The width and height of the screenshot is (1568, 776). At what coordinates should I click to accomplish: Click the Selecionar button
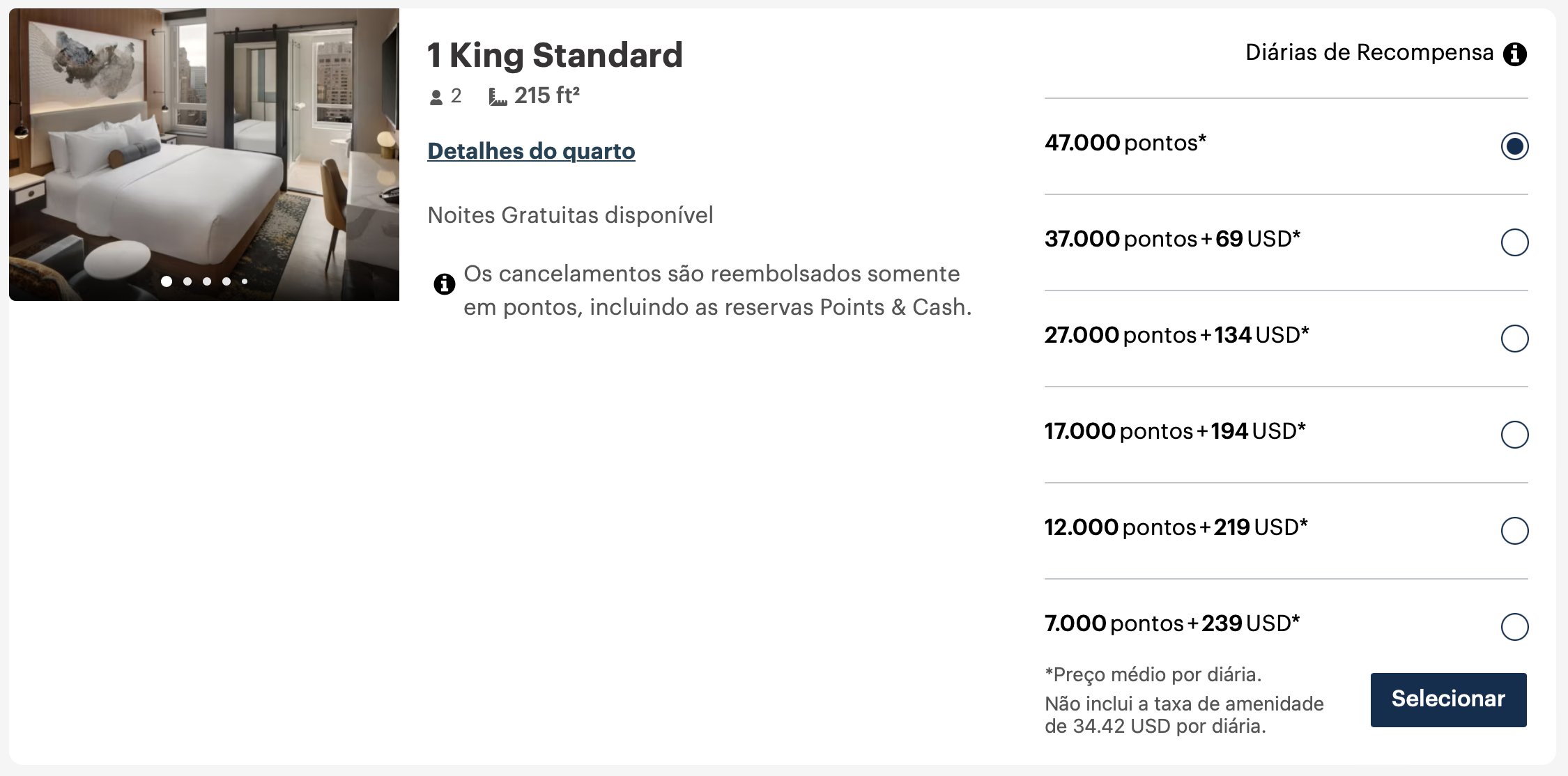[x=1448, y=699]
